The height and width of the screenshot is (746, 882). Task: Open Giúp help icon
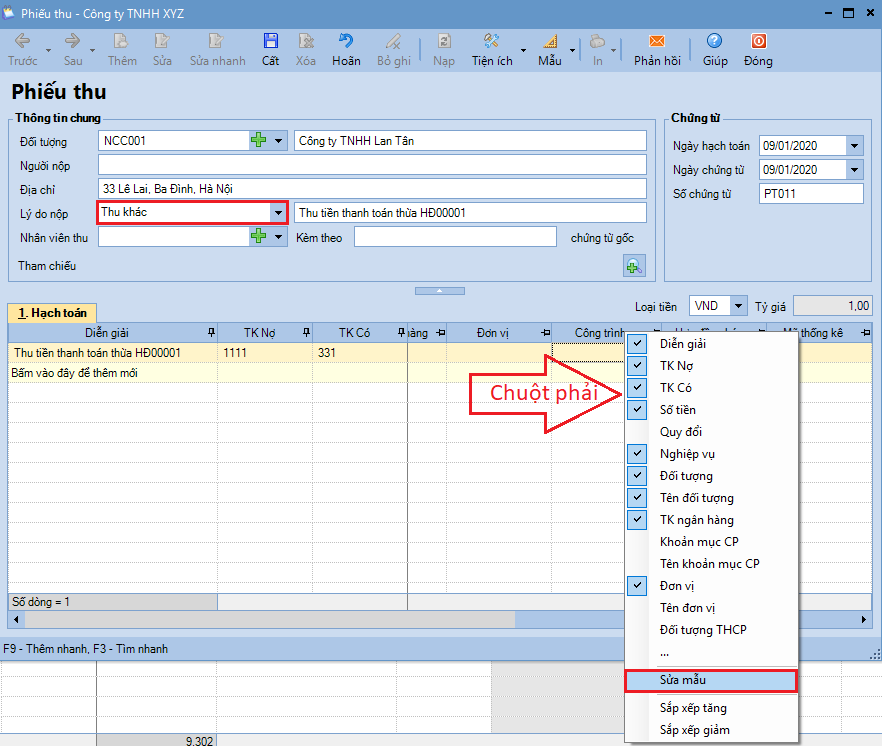[x=714, y=42]
